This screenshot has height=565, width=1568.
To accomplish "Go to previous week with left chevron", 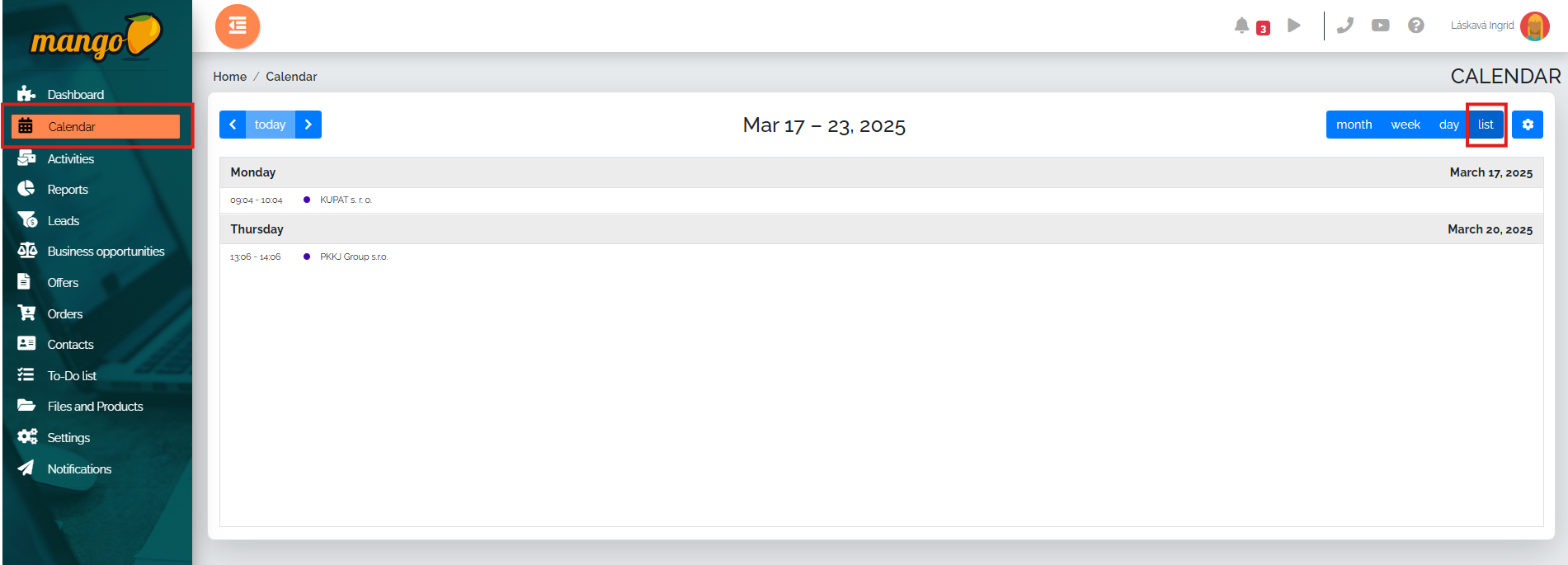I will (233, 125).
